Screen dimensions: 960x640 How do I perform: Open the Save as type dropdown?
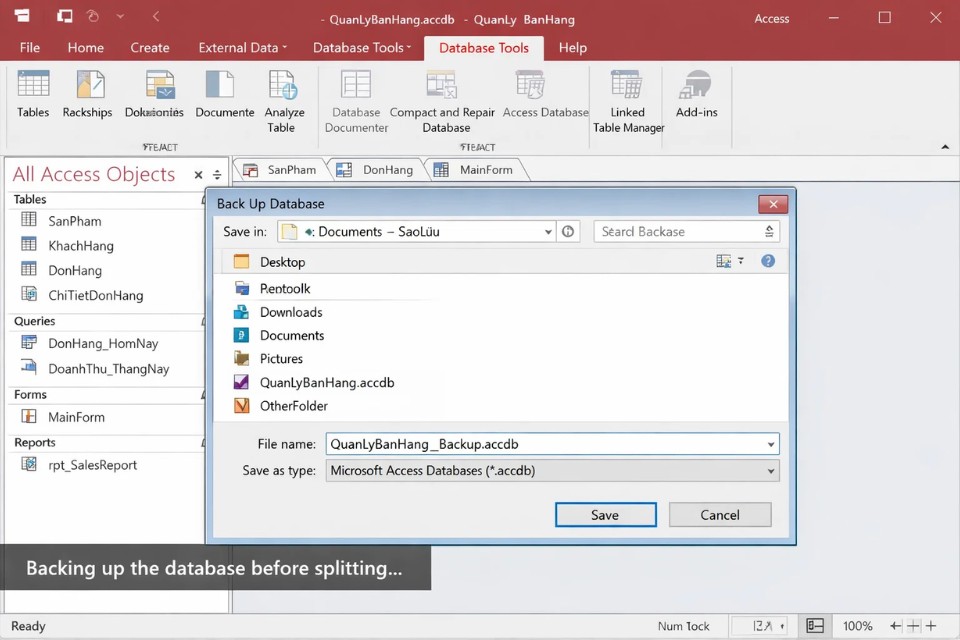[x=770, y=471]
